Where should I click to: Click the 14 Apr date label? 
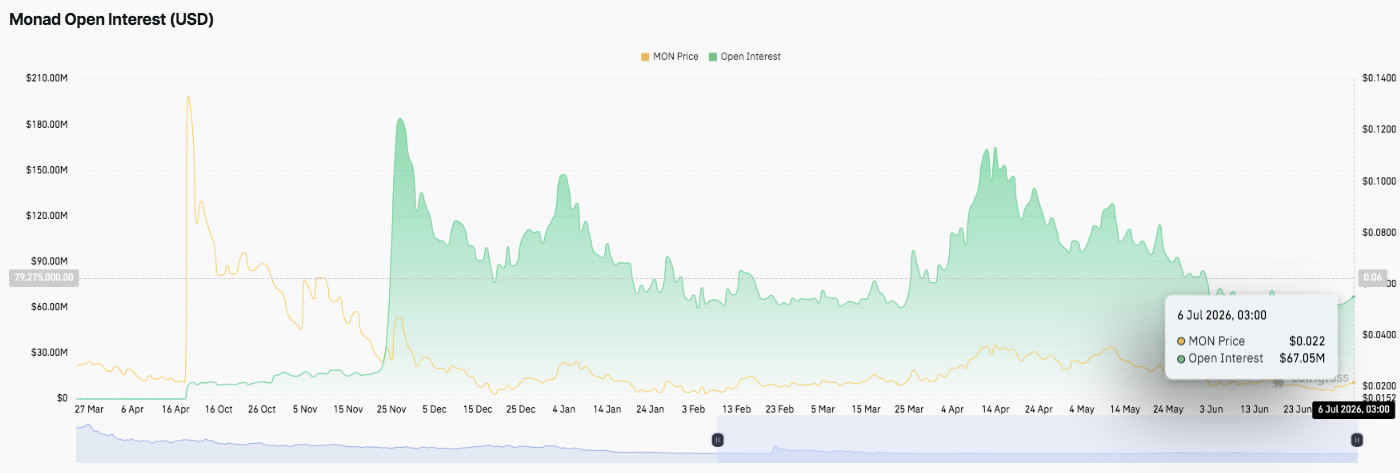point(995,409)
